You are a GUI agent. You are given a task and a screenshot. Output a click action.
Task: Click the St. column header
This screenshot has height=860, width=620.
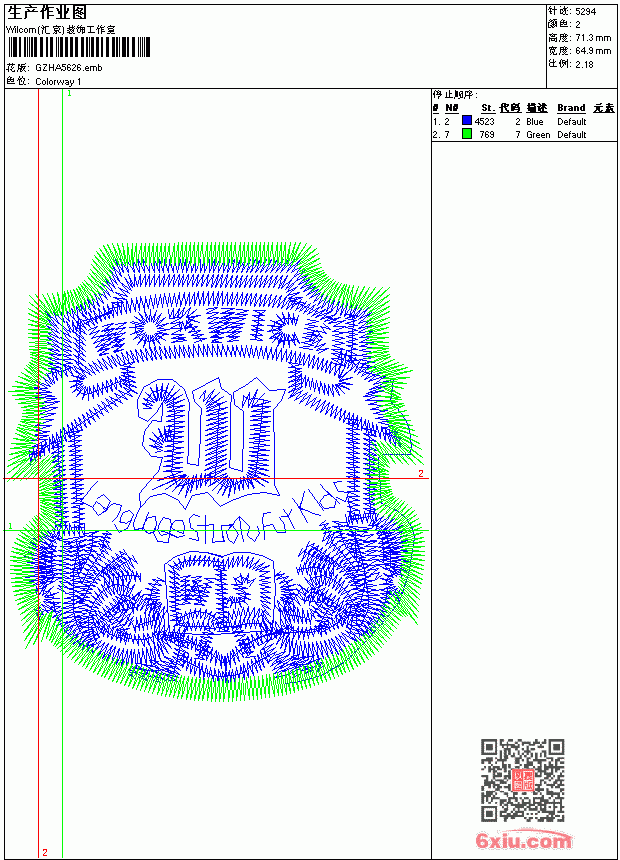(x=488, y=108)
